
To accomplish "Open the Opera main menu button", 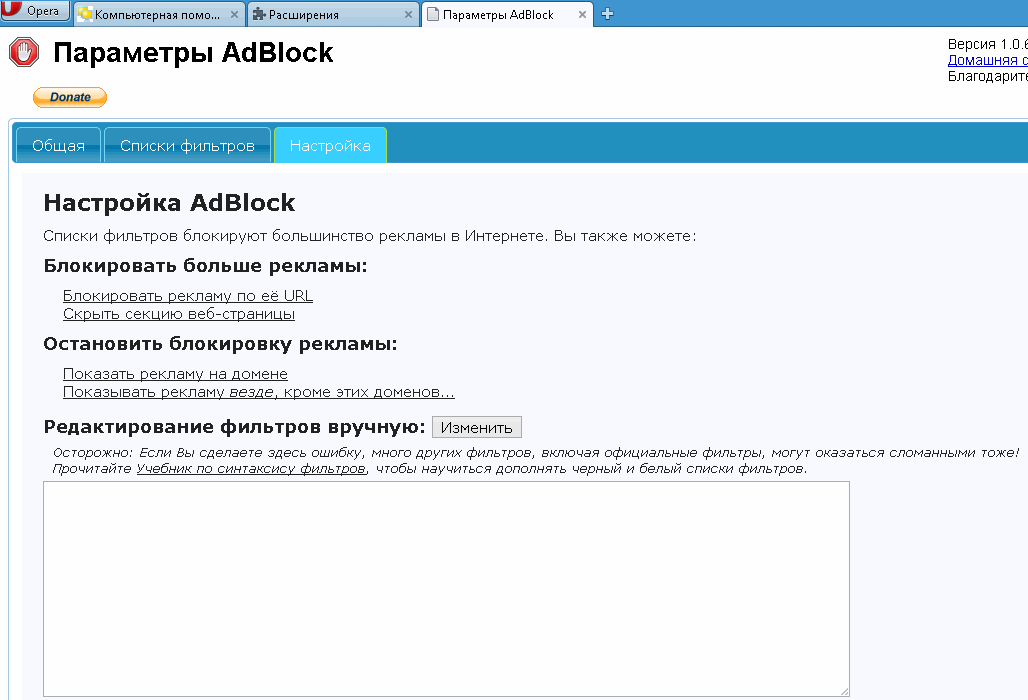I will (35, 11).
